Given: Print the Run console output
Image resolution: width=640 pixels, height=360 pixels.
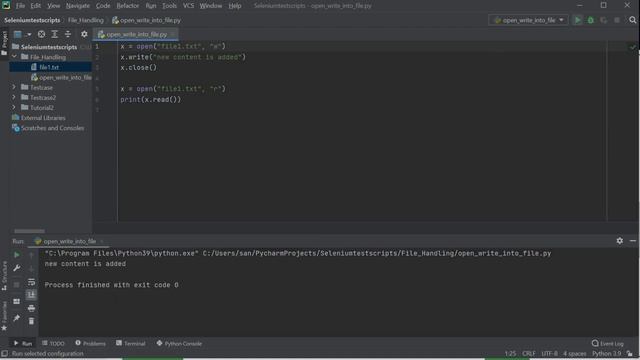Looking at the screenshot, I should pyautogui.click(x=31, y=308).
